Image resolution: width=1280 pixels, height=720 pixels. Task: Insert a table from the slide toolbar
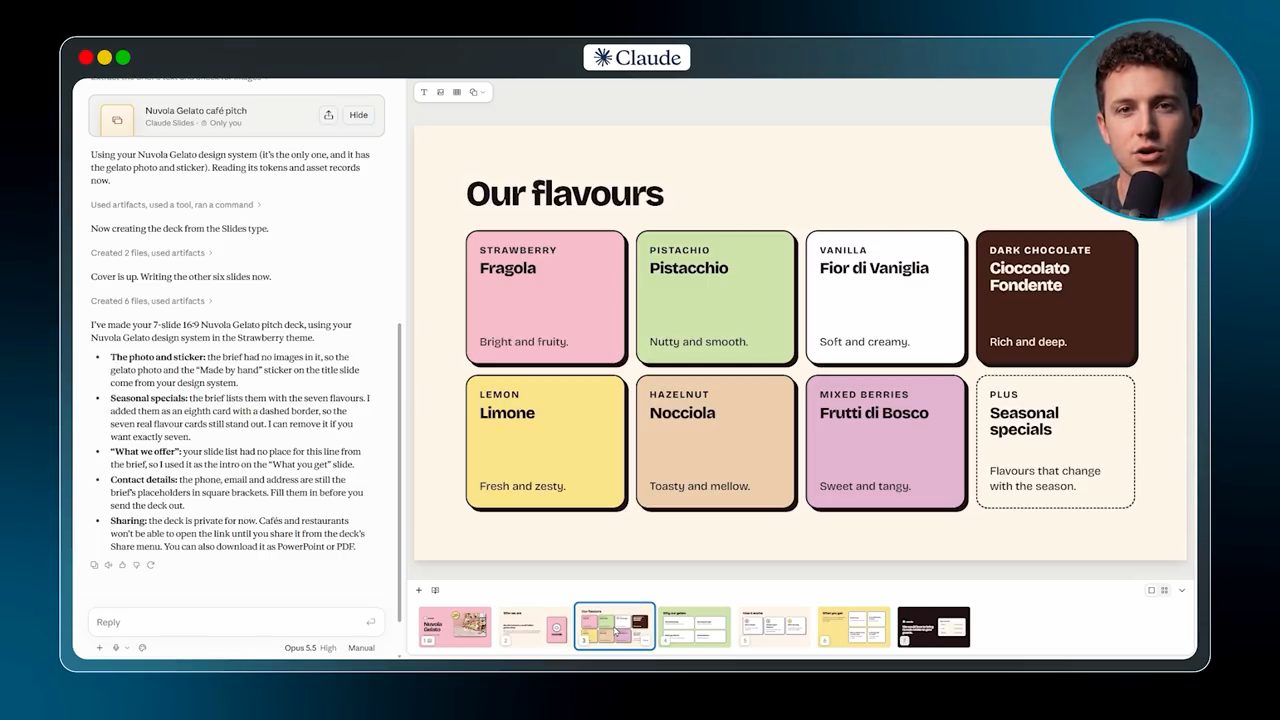457,92
